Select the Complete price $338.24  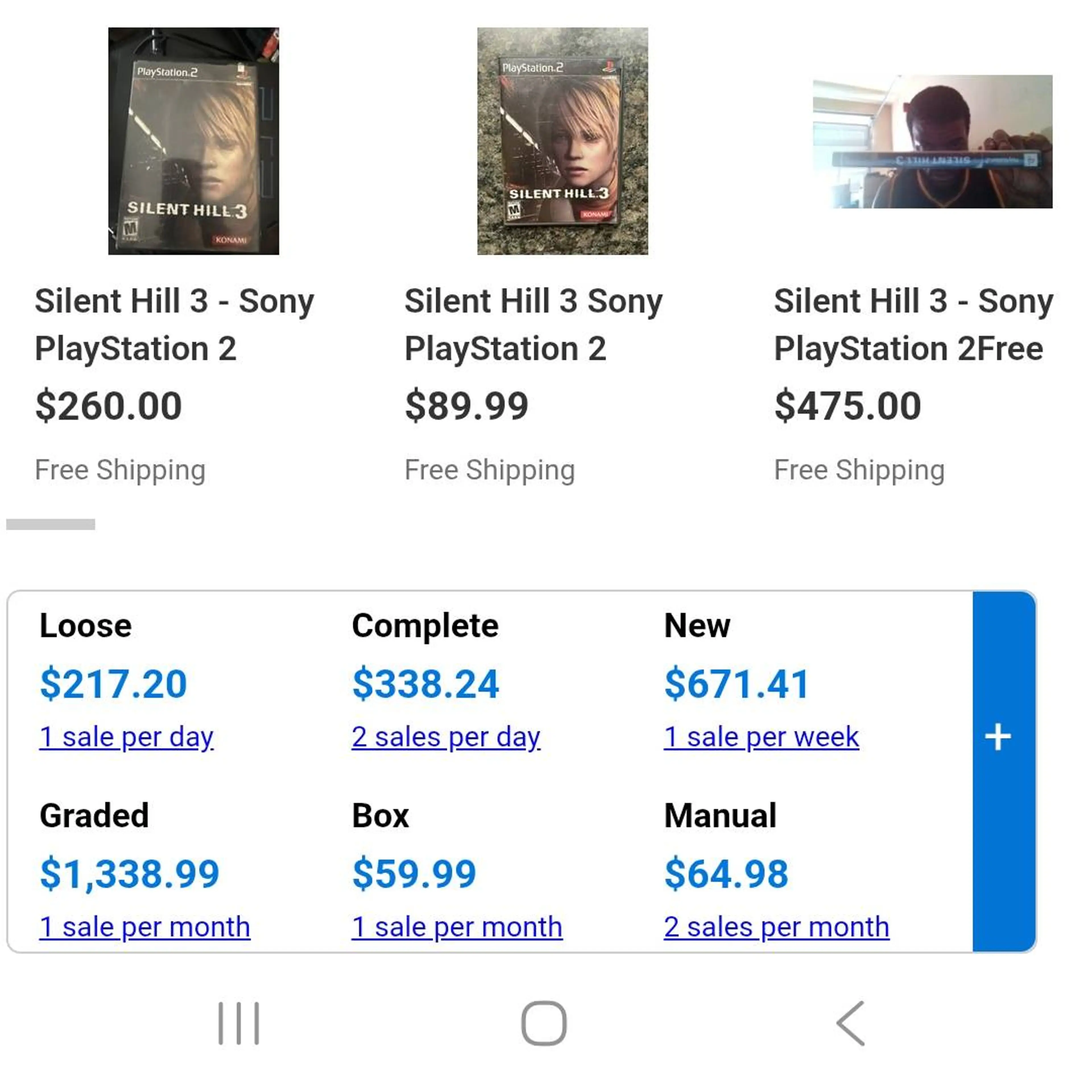[x=426, y=683]
